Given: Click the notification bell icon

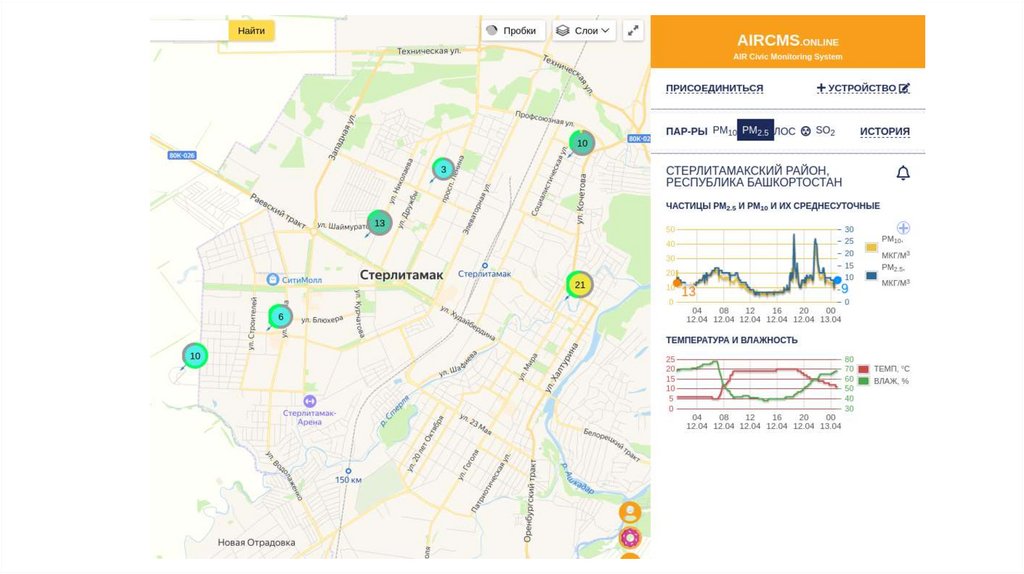Looking at the screenshot, I should pyautogui.click(x=903, y=174).
